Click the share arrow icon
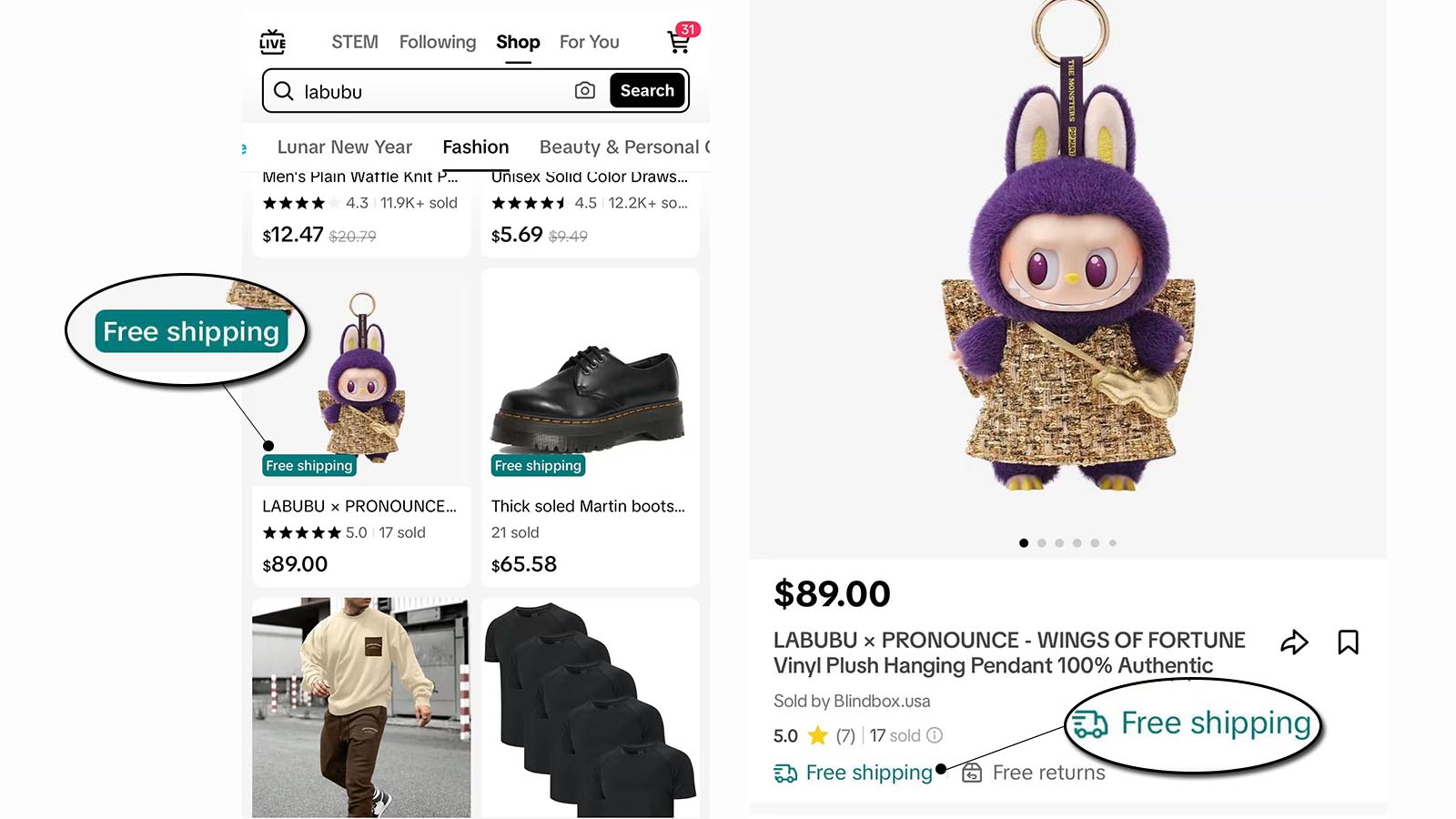 pos(1294,642)
